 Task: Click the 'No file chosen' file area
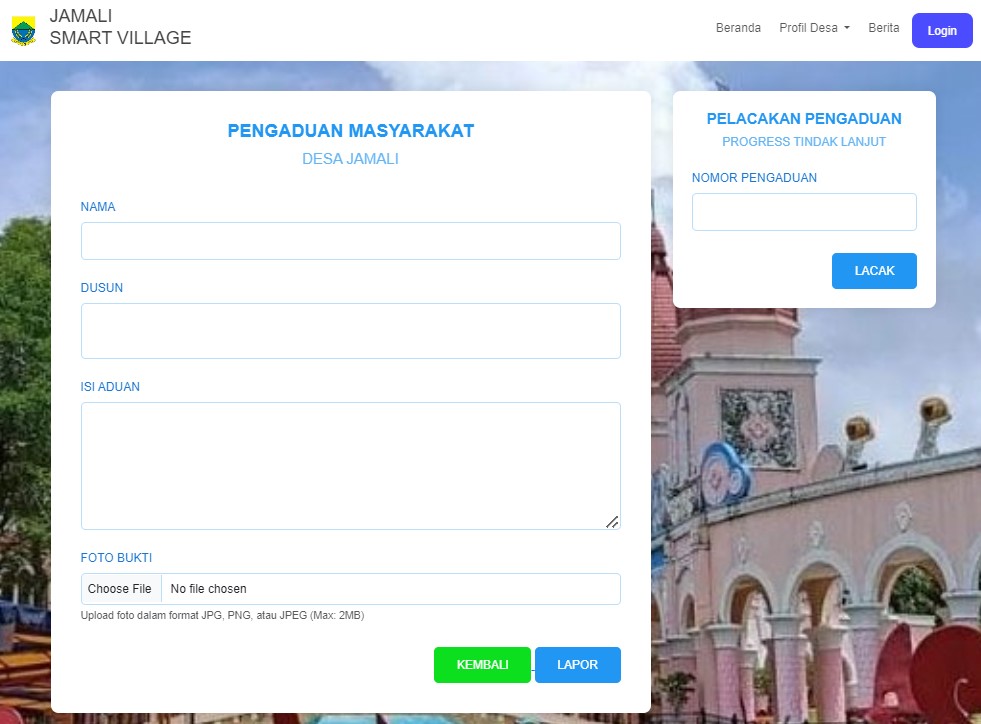tap(390, 589)
